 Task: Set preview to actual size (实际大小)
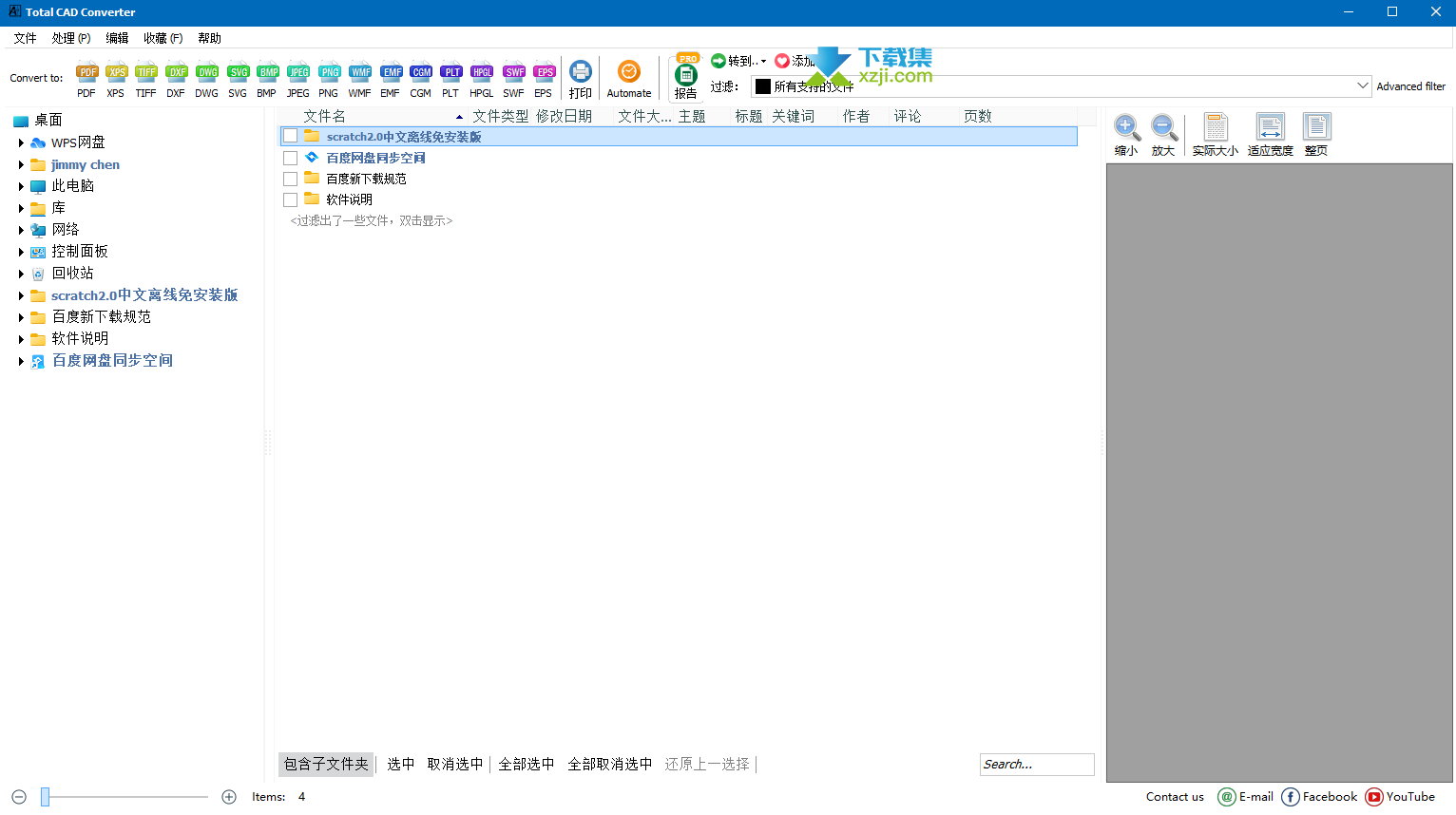pos(1216,136)
